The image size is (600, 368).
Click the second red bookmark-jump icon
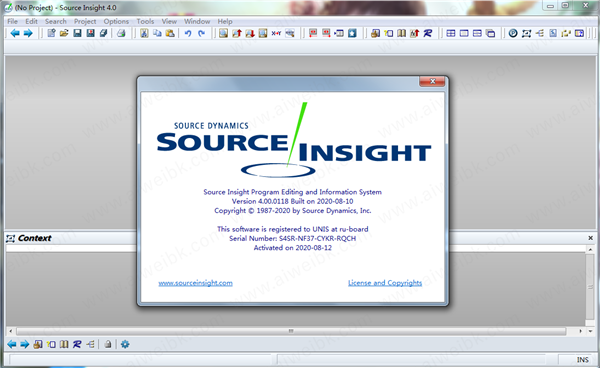pos(326,33)
